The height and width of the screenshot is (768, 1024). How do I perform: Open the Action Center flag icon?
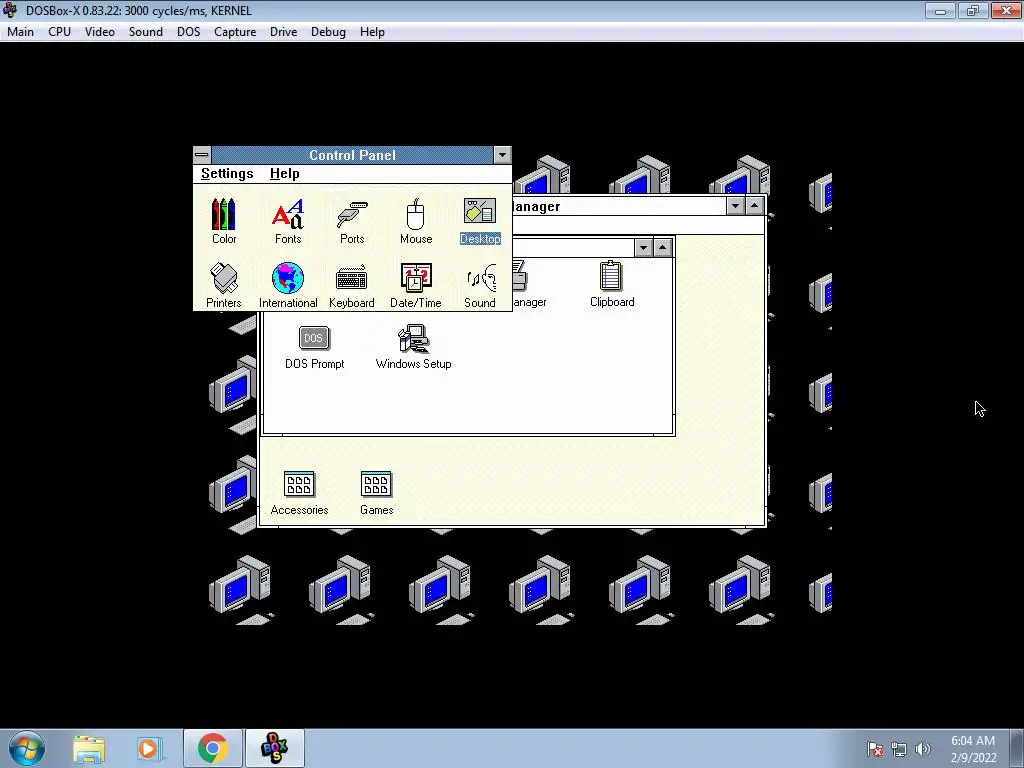pos(875,749)
